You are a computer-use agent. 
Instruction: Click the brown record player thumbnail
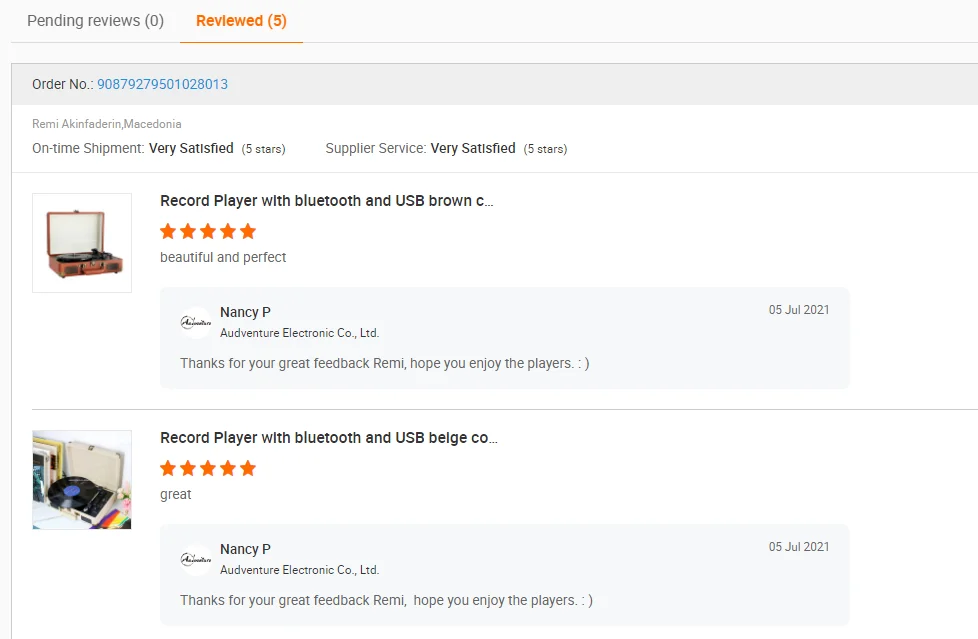tap(82, 243)
